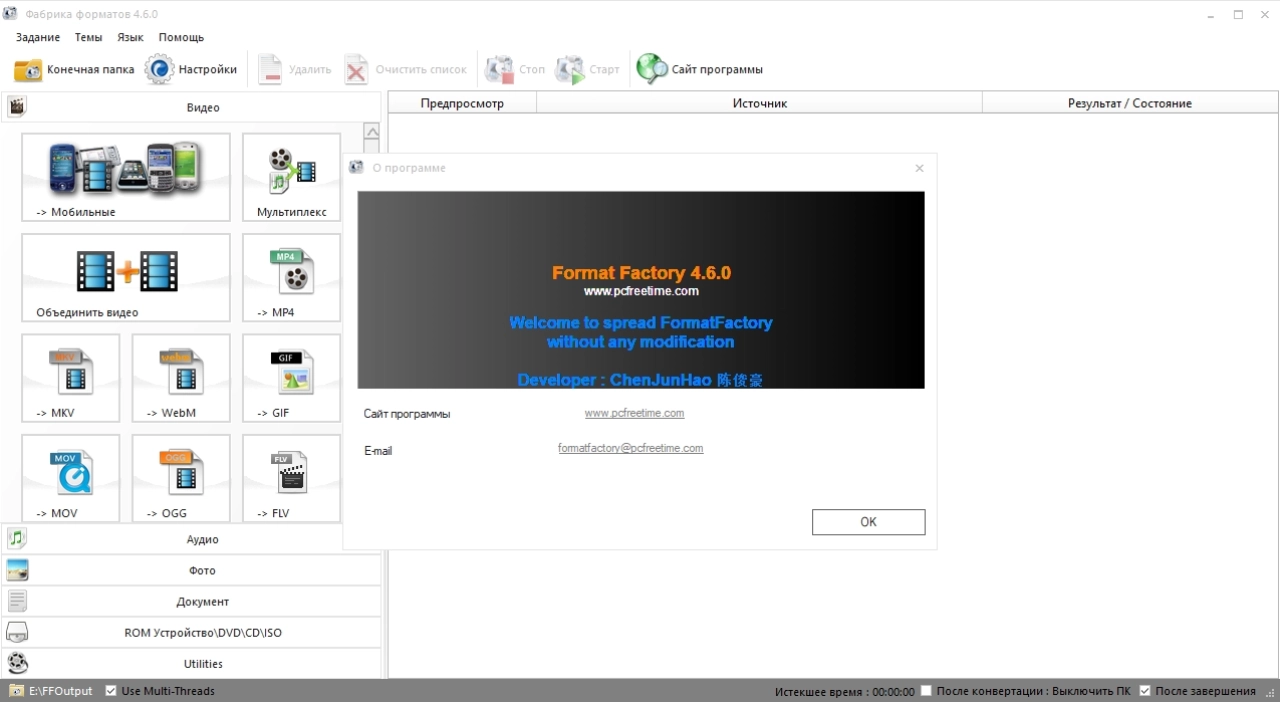Click the Предпросмотр column header
The width and height of the screenshot is (1280, 702).
[x=462, y=103]
